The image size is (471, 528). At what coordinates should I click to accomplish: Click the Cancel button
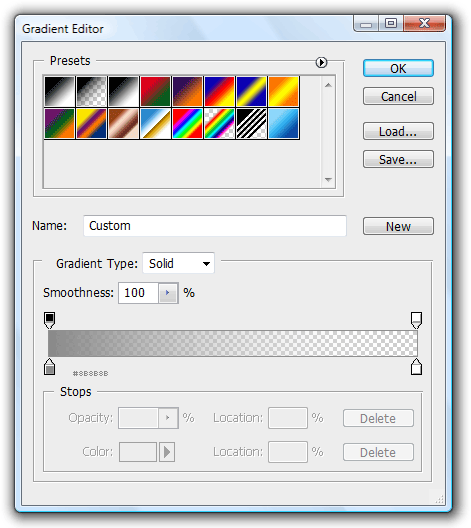[x=398, y=96]
